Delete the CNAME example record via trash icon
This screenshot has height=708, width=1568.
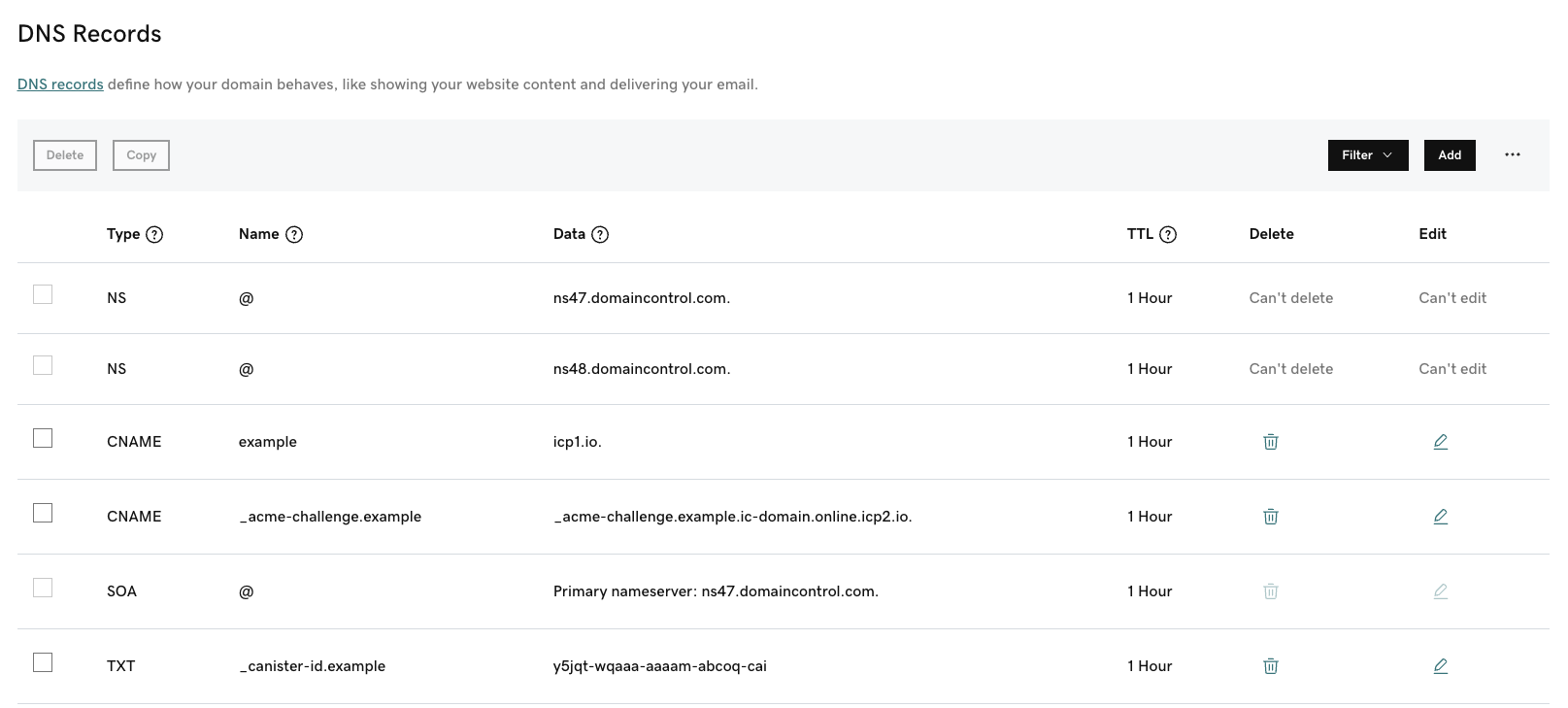pyautogui.click(x=1270, y=442)
